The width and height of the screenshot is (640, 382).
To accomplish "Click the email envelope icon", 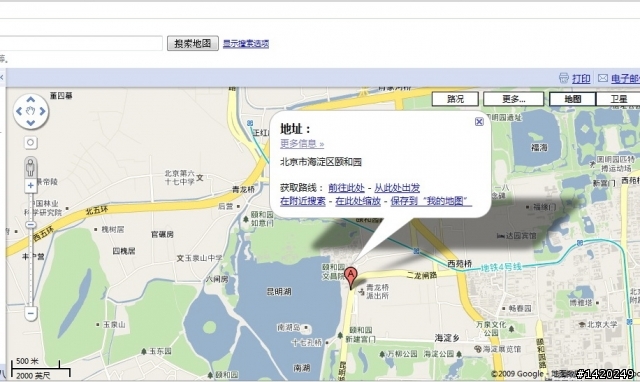I will click(x=603, y=78).
